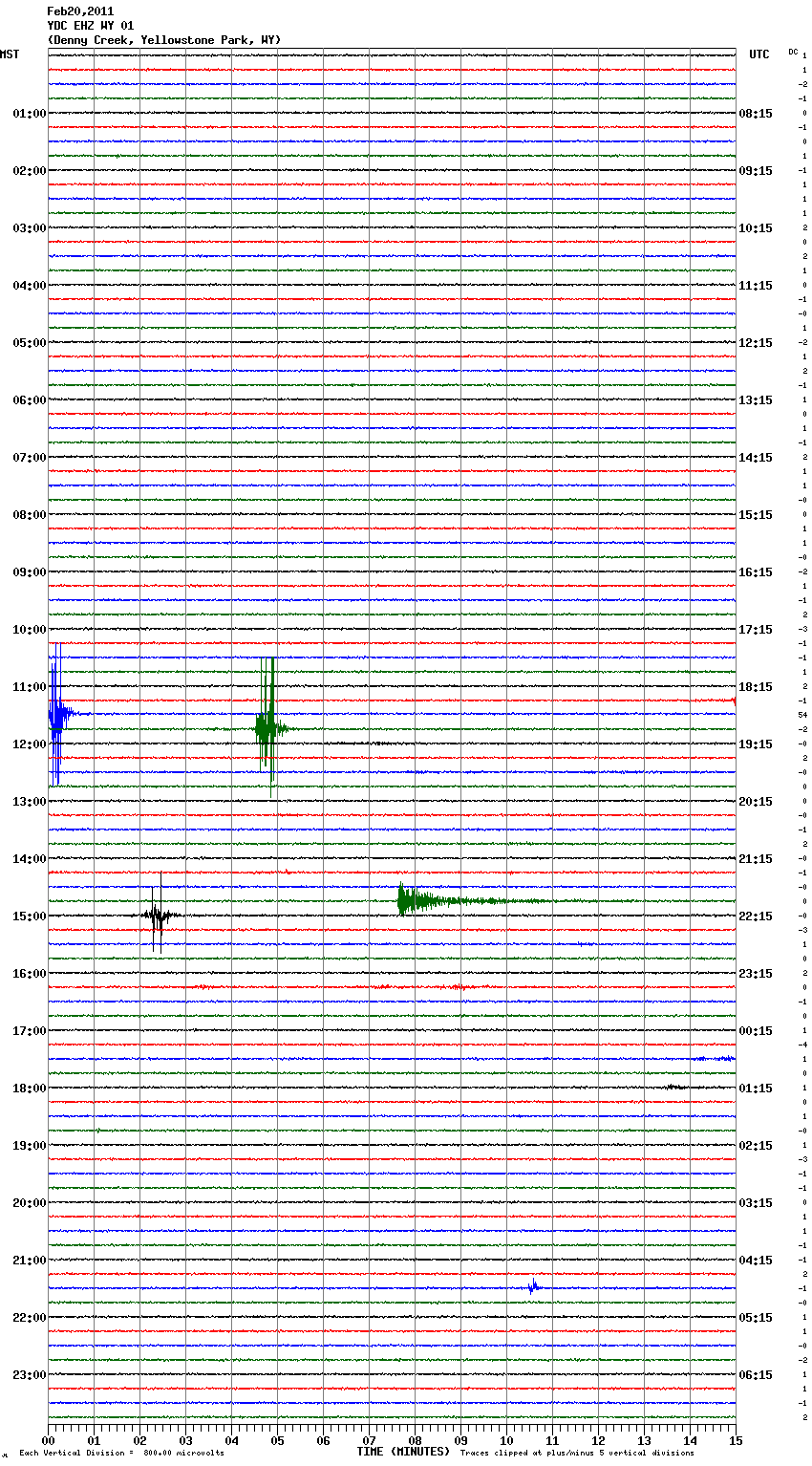Pick the 16:15 UTC time label

(756, 572)
